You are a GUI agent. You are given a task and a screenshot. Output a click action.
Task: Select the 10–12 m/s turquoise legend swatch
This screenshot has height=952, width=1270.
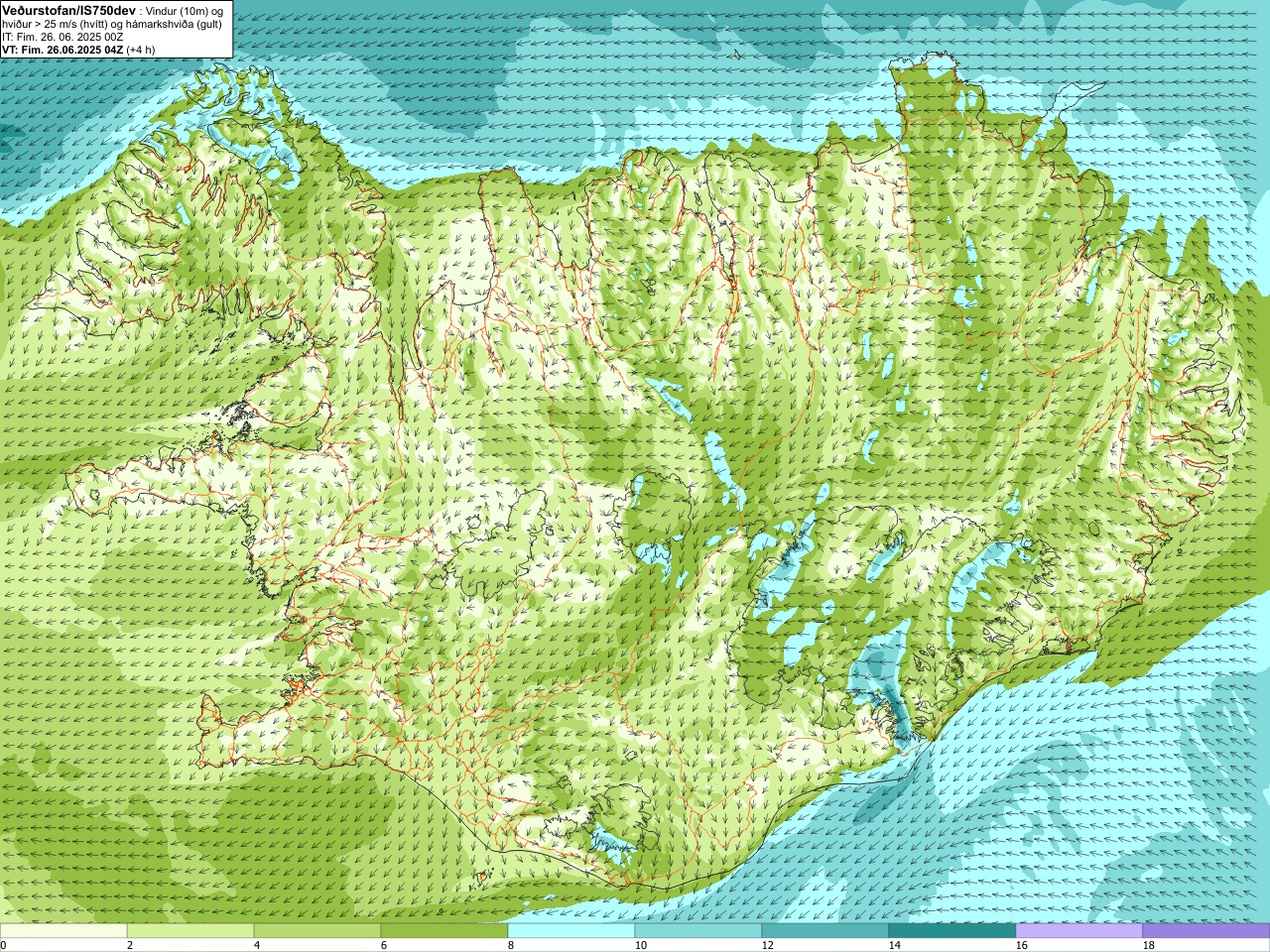698,931
